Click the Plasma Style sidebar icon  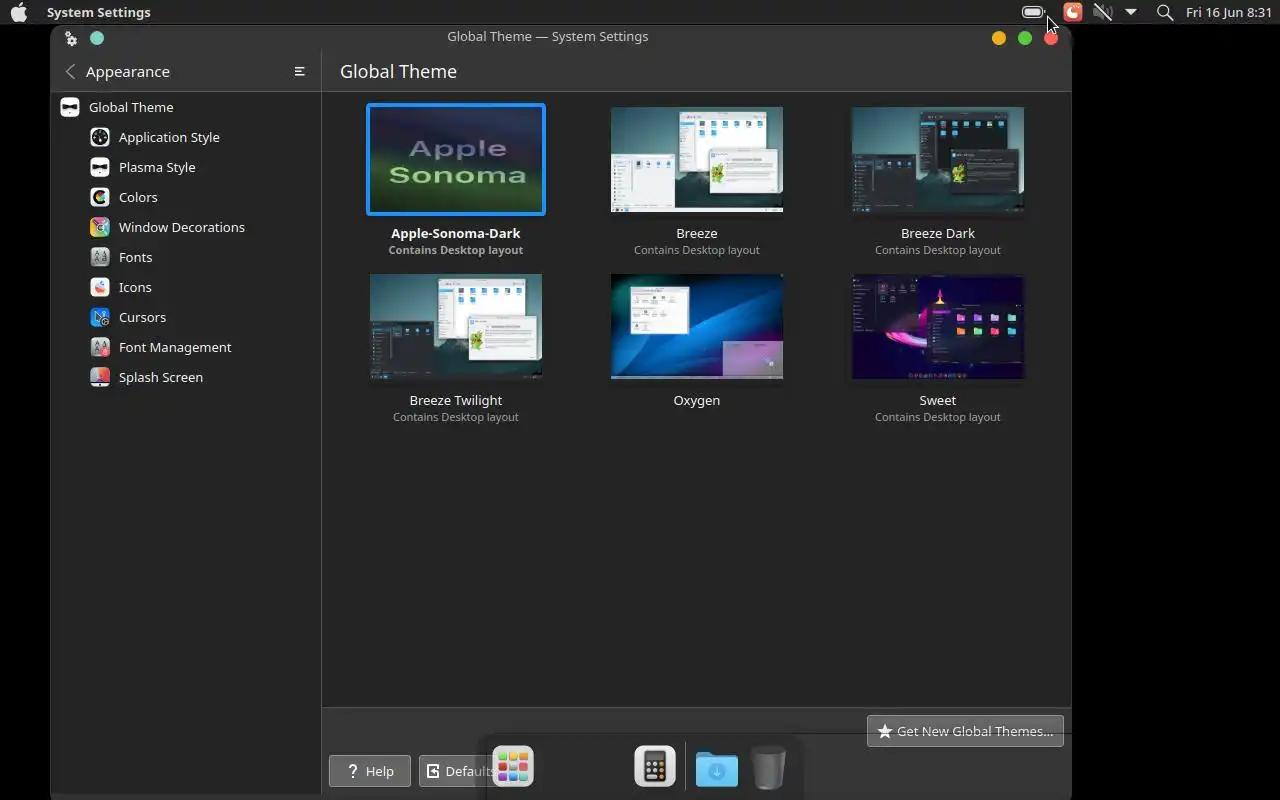click(x=100, y=167)
